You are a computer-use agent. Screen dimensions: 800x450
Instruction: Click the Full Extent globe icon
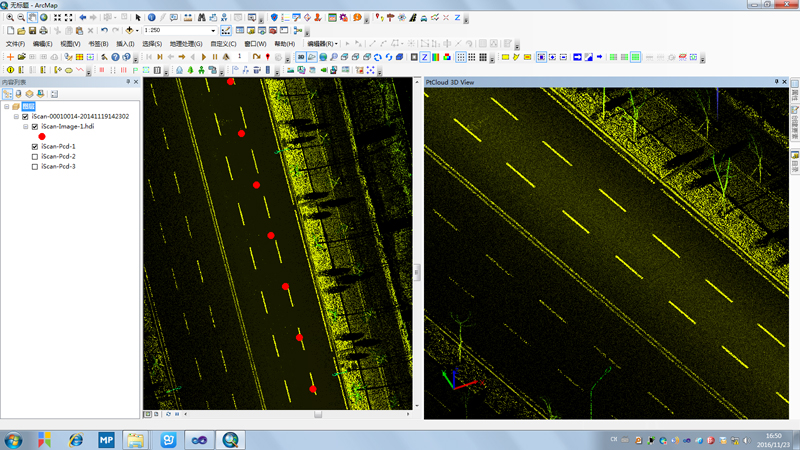coord(44,18)
